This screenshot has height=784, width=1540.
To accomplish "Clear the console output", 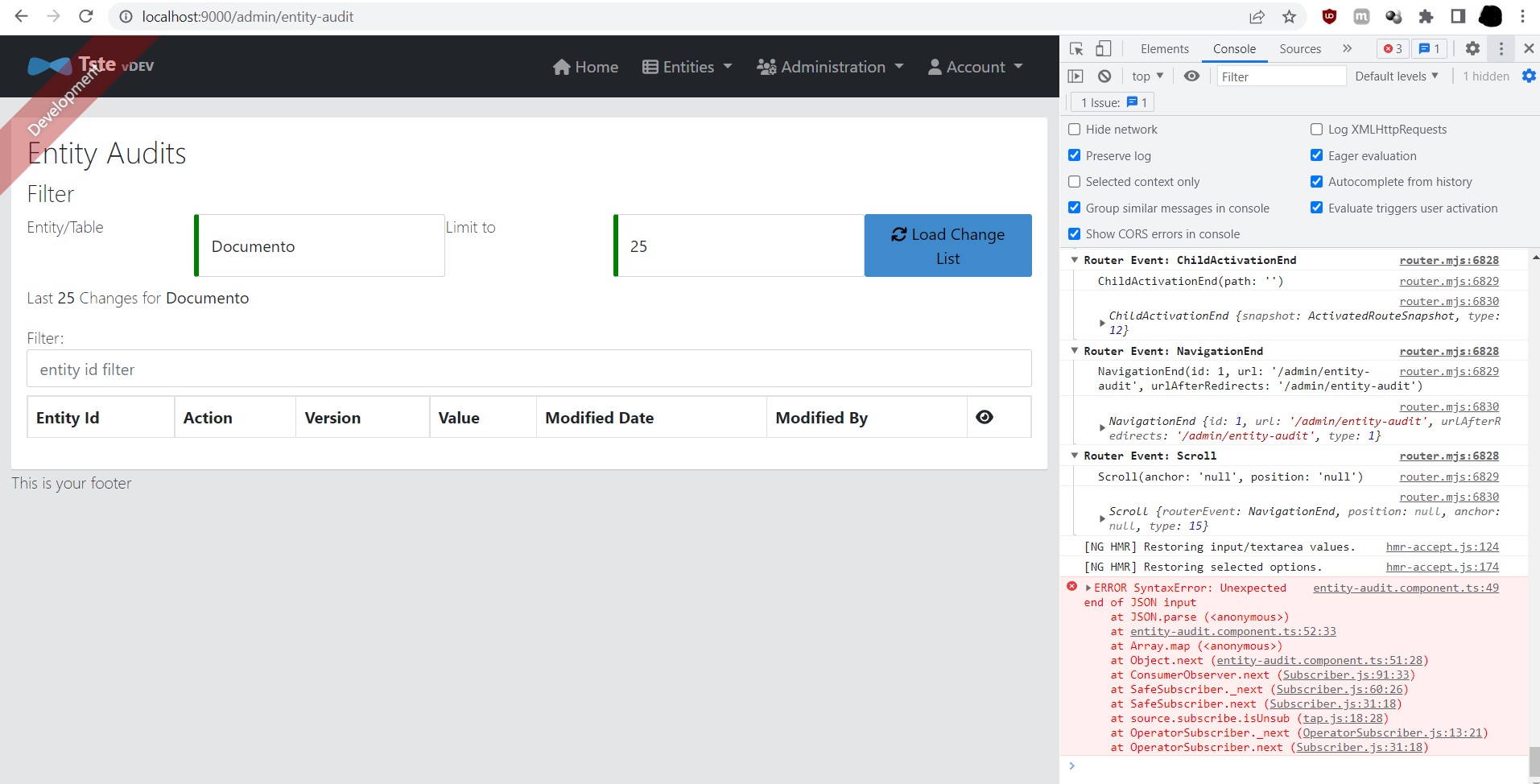I will click(x=1105, y=76).
